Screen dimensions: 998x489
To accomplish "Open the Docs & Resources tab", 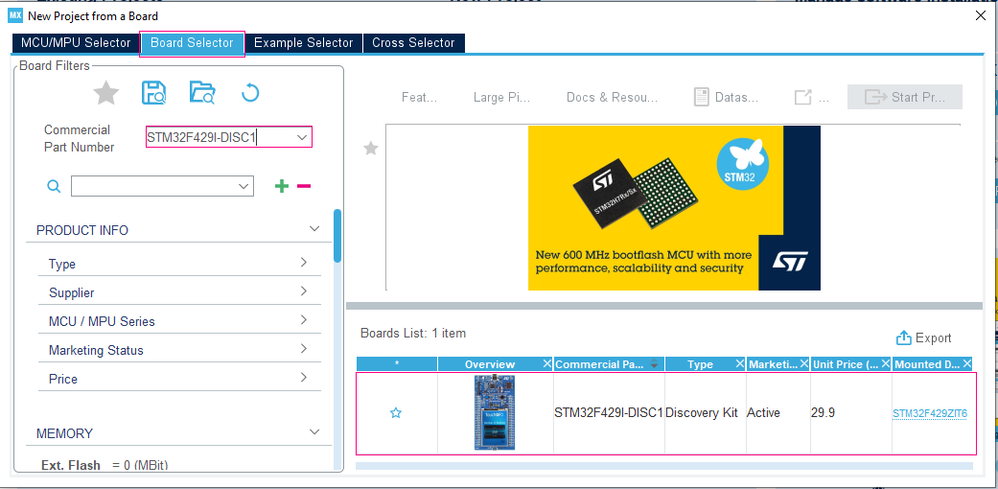I will point(612,97).
